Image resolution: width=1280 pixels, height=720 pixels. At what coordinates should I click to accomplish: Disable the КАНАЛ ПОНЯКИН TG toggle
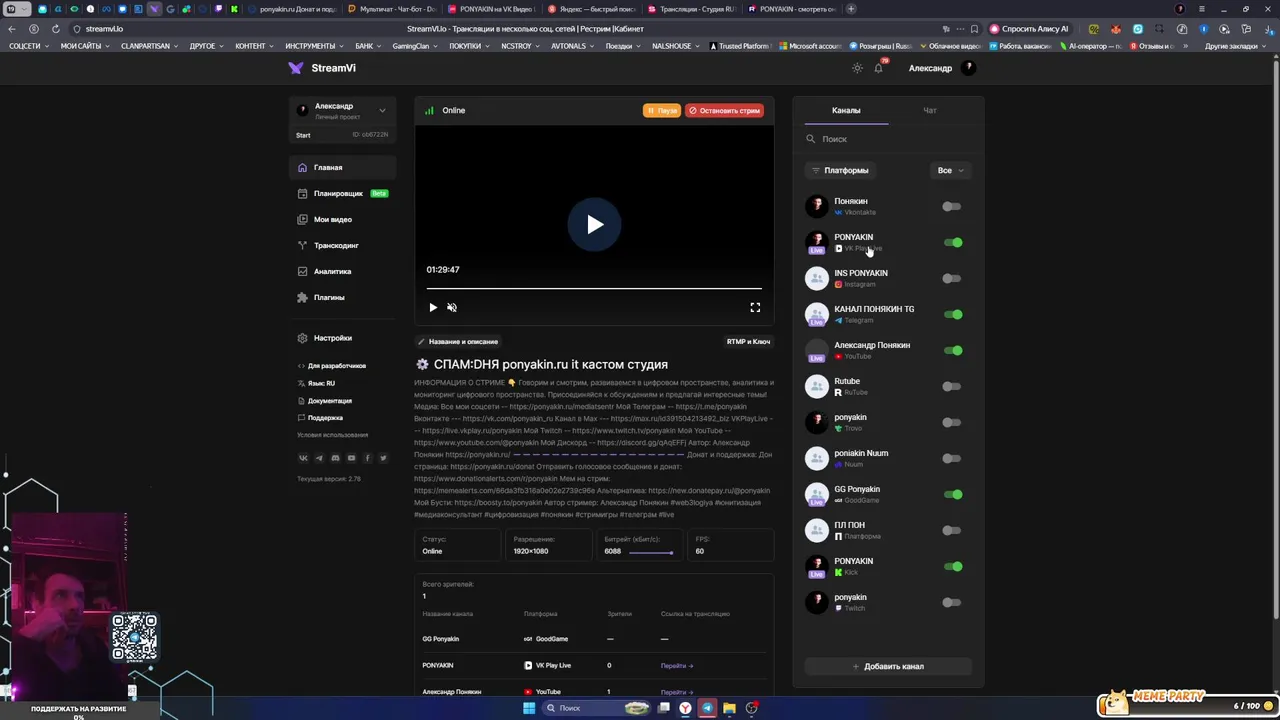pyautogui.click(x=952, y=315)
